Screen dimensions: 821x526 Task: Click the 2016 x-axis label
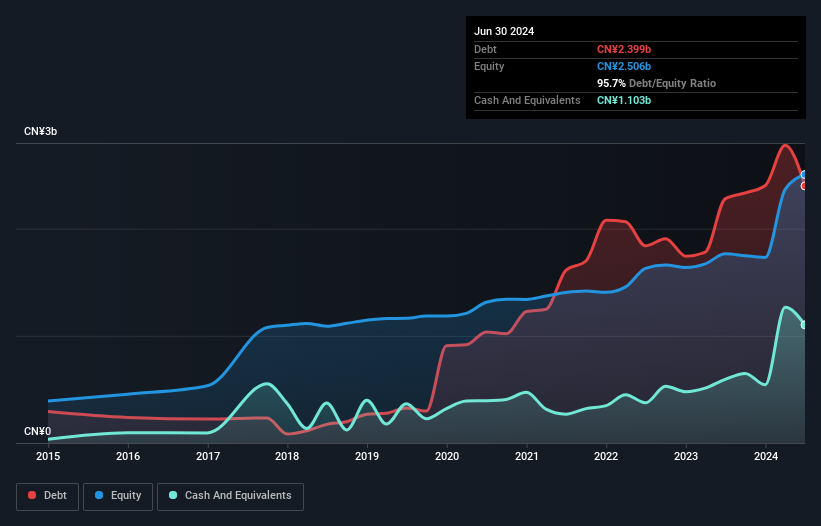[x=128, y=456]
